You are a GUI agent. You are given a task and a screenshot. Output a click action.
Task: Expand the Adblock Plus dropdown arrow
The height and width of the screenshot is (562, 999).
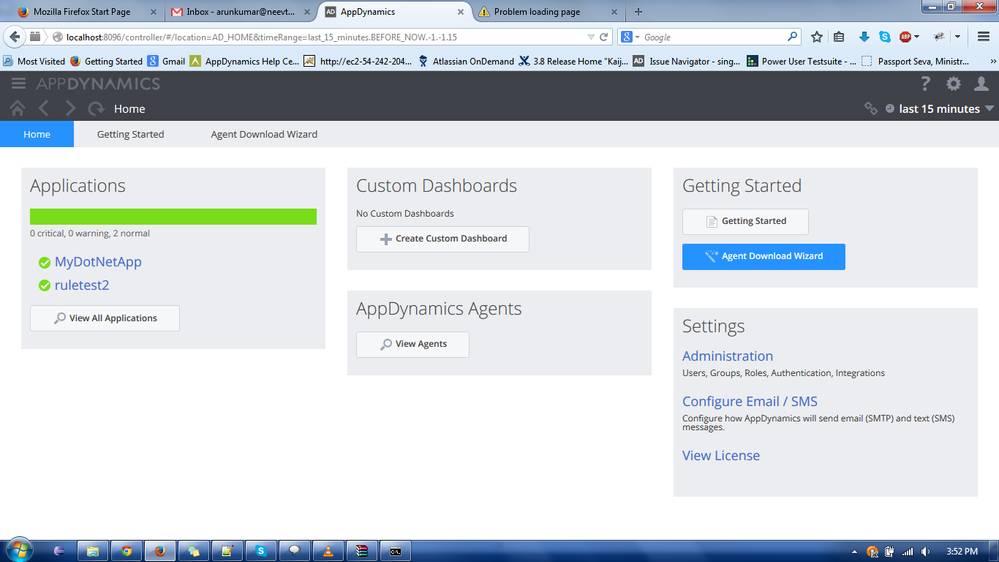point(917,37)
